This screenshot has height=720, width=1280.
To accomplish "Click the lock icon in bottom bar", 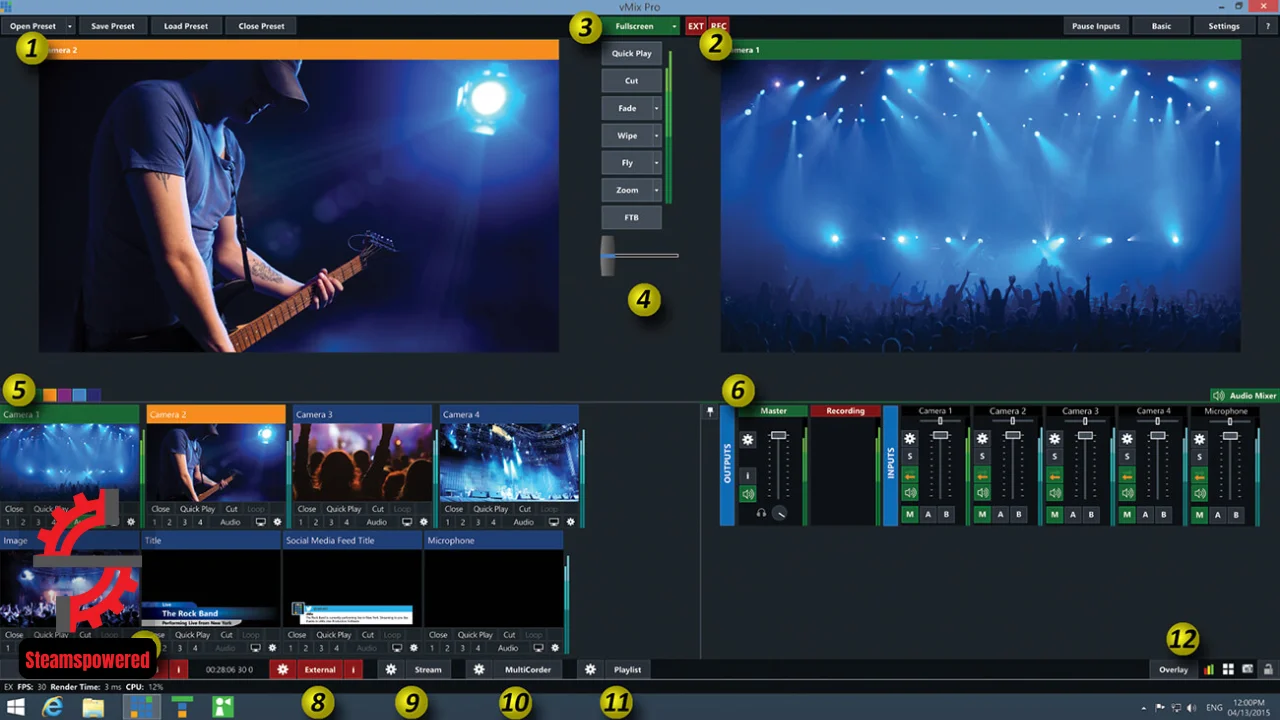I will tap(1268, 669).
